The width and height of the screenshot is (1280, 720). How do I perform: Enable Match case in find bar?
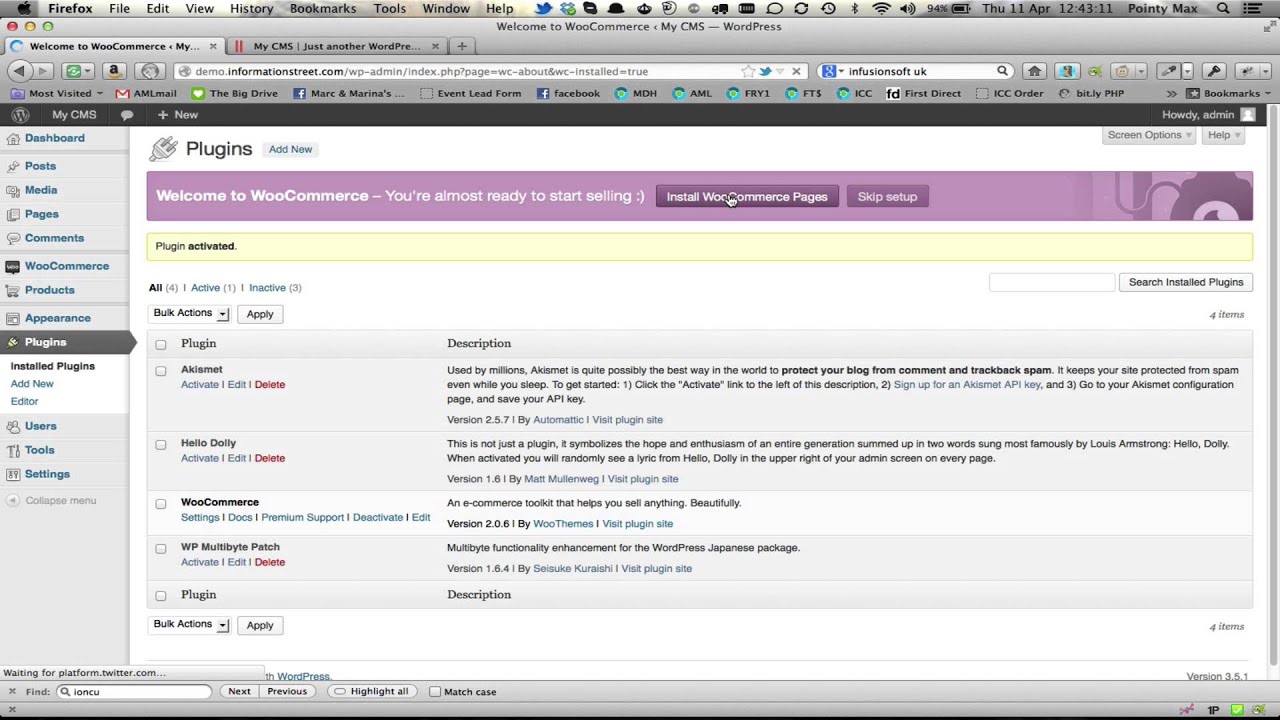point(434,692)
